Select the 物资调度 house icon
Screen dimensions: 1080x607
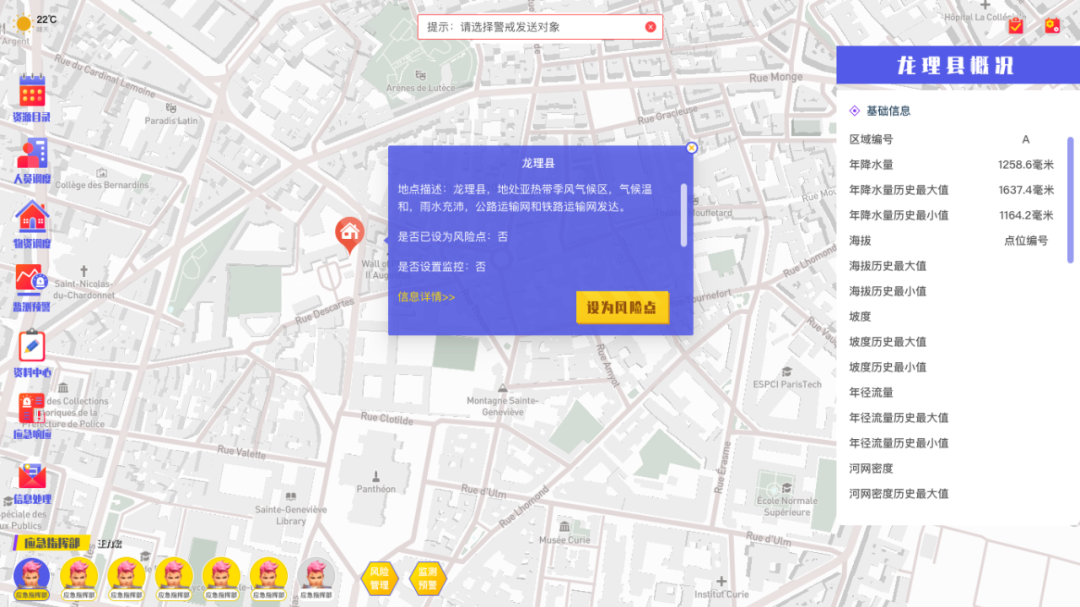click(32, 218)
